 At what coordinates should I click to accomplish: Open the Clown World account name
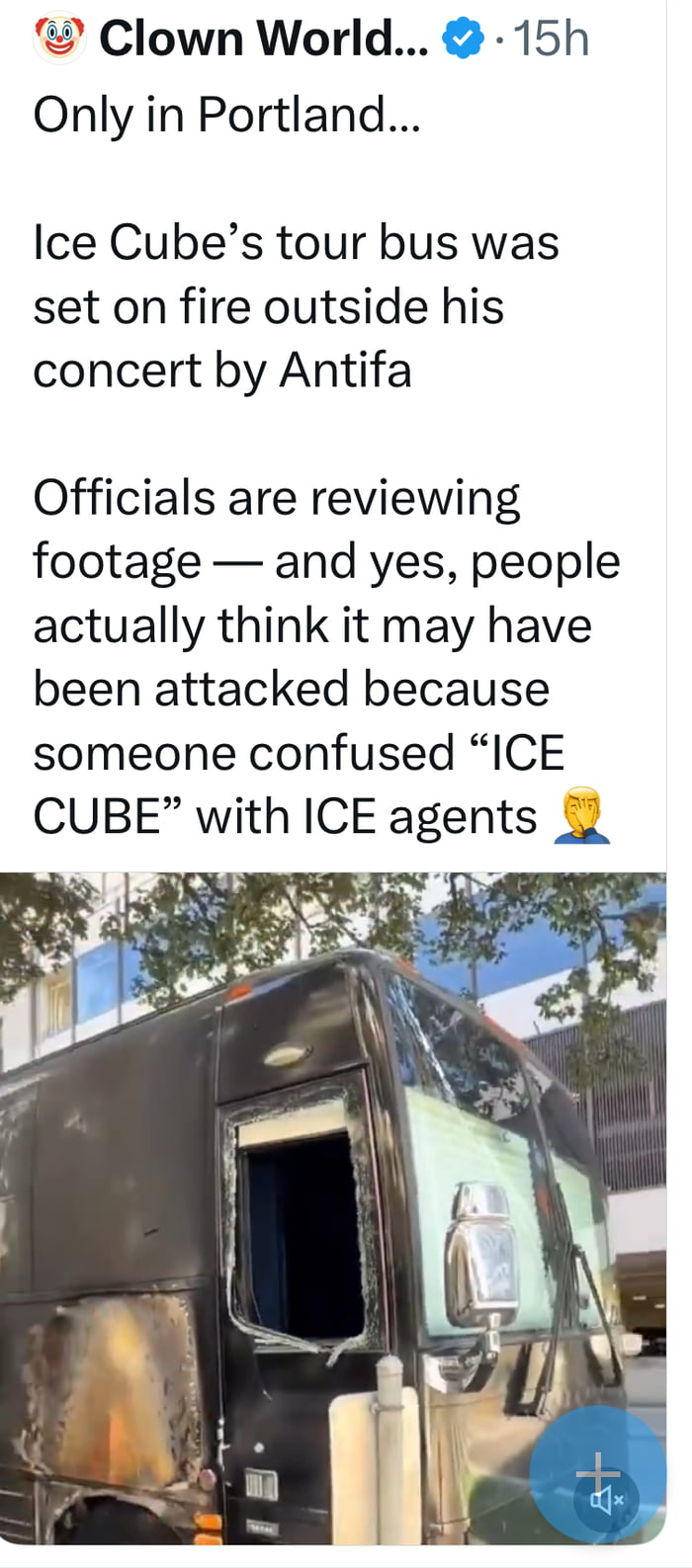[x=264, y=39]
